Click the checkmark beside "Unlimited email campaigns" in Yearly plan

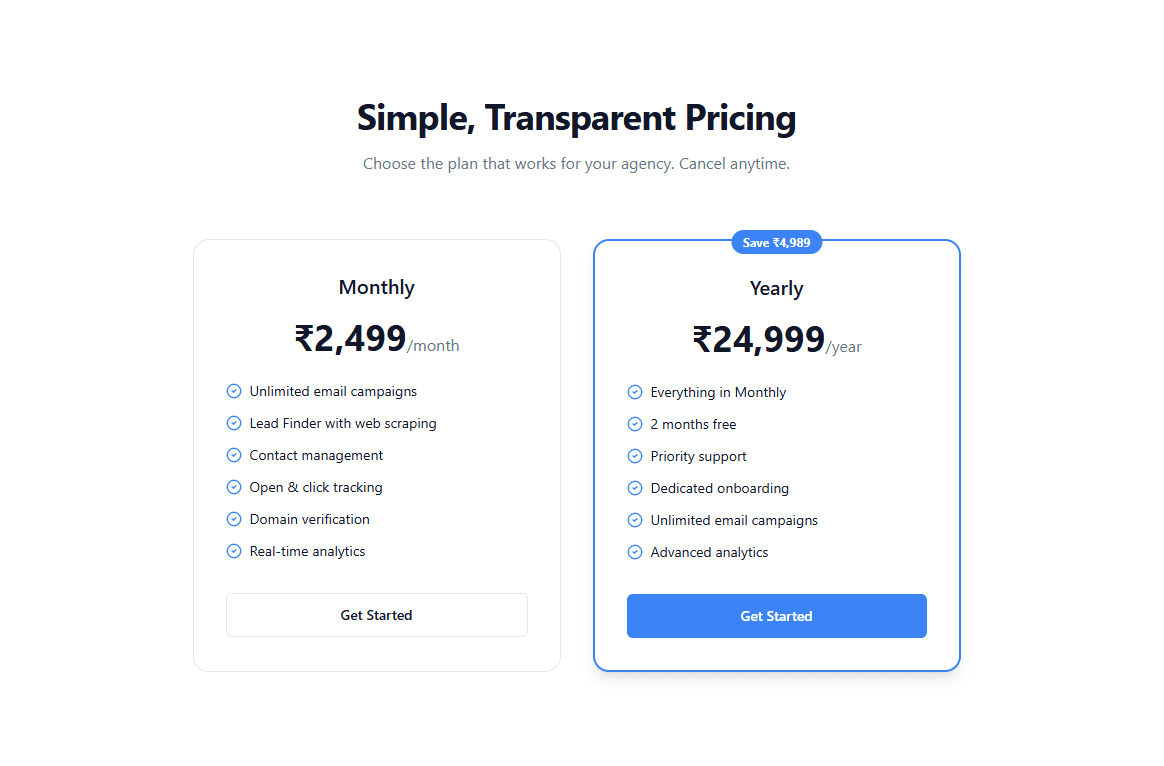pyautogui.click(x=634, y=520)
